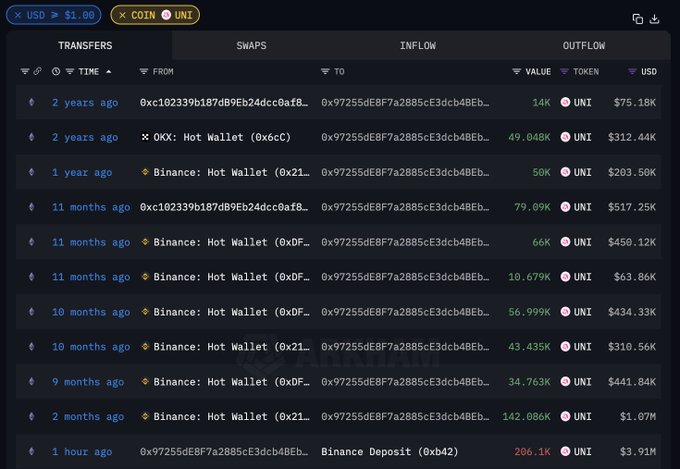
Task: Open sender 0x97255dE8… on the 1 hour ago row
Action: [x=224, y=452]
